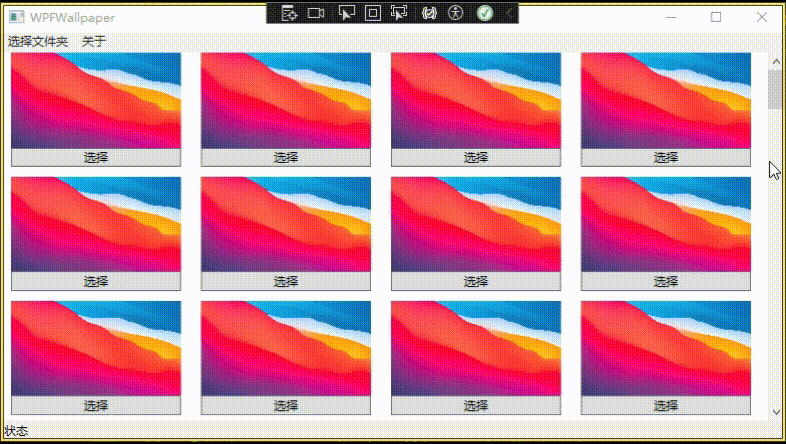This screenshot has height=444, width=786.
Task: Click 选择 under third row, second wallpaper
Action: [x=286, y=405]
